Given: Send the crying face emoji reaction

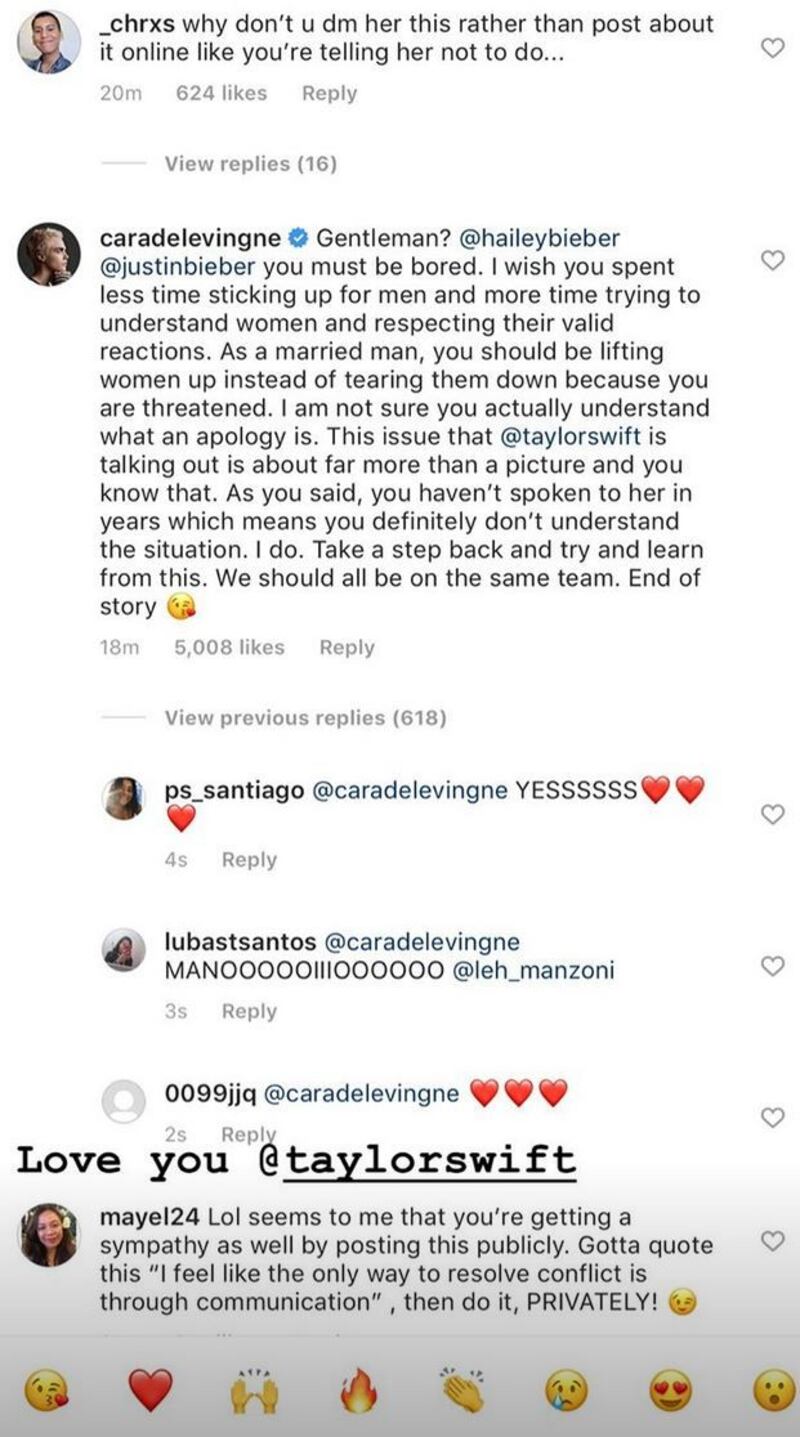Looking at the screenshot, I should (x=565, y=1391).
